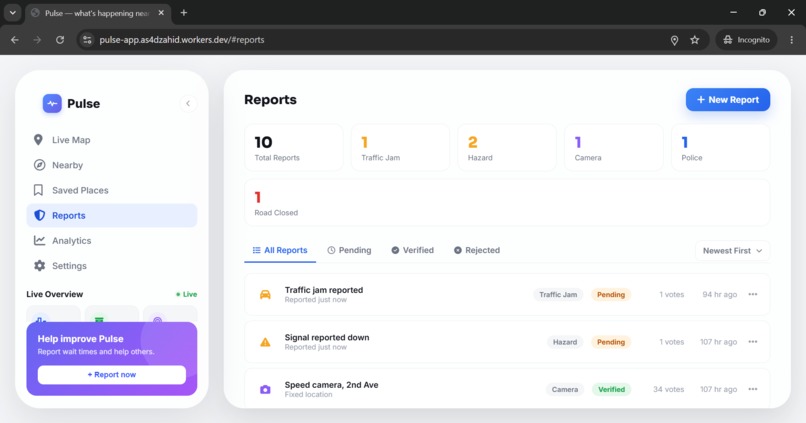The width and height of the screenshot is (806, 423).
Task: Collapse the sidebar with chevron button
Action: (188, 103)
